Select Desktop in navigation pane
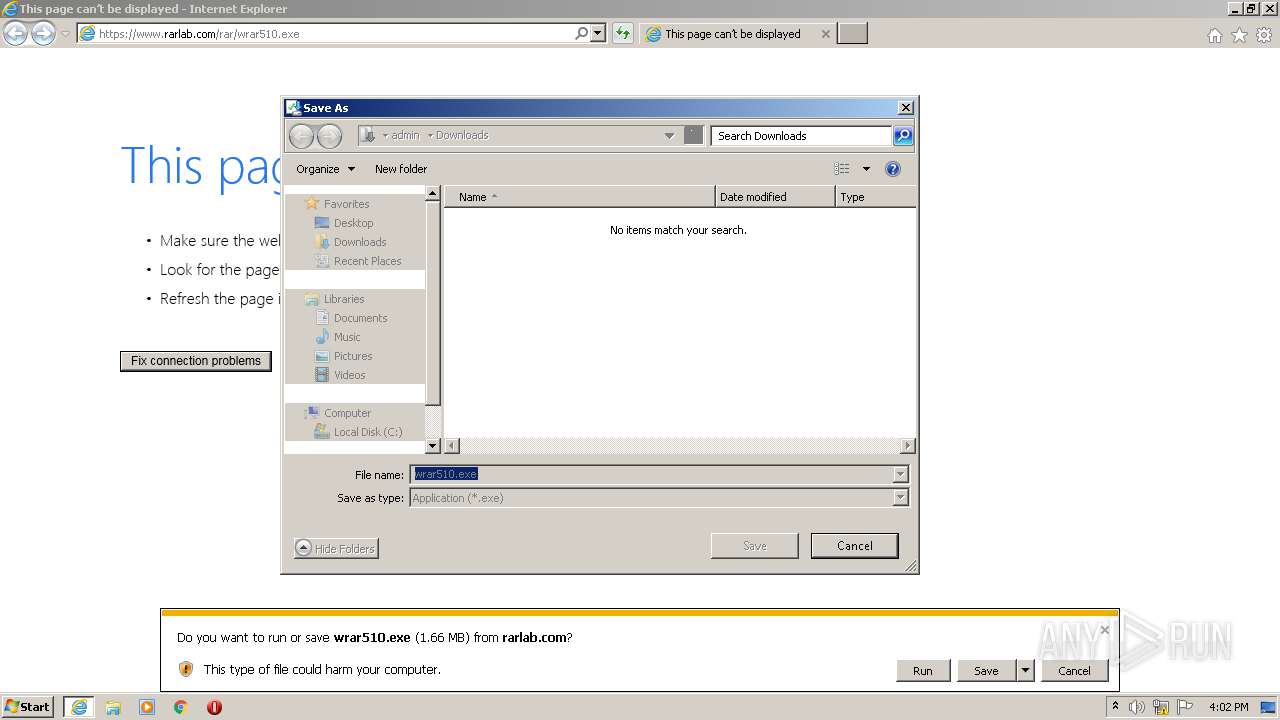Viewport: 1280px width, 720px height. point(353,223)
